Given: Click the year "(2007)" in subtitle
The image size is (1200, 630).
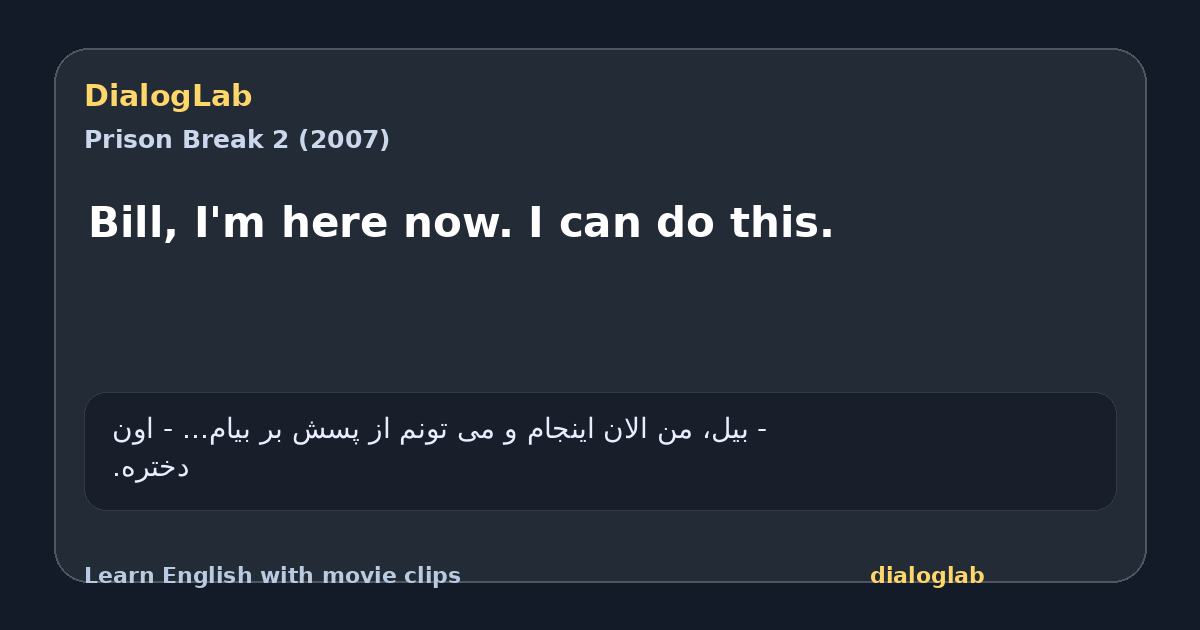Looking at the screenshot, I should pyautogui.click(x=344, y=140).
